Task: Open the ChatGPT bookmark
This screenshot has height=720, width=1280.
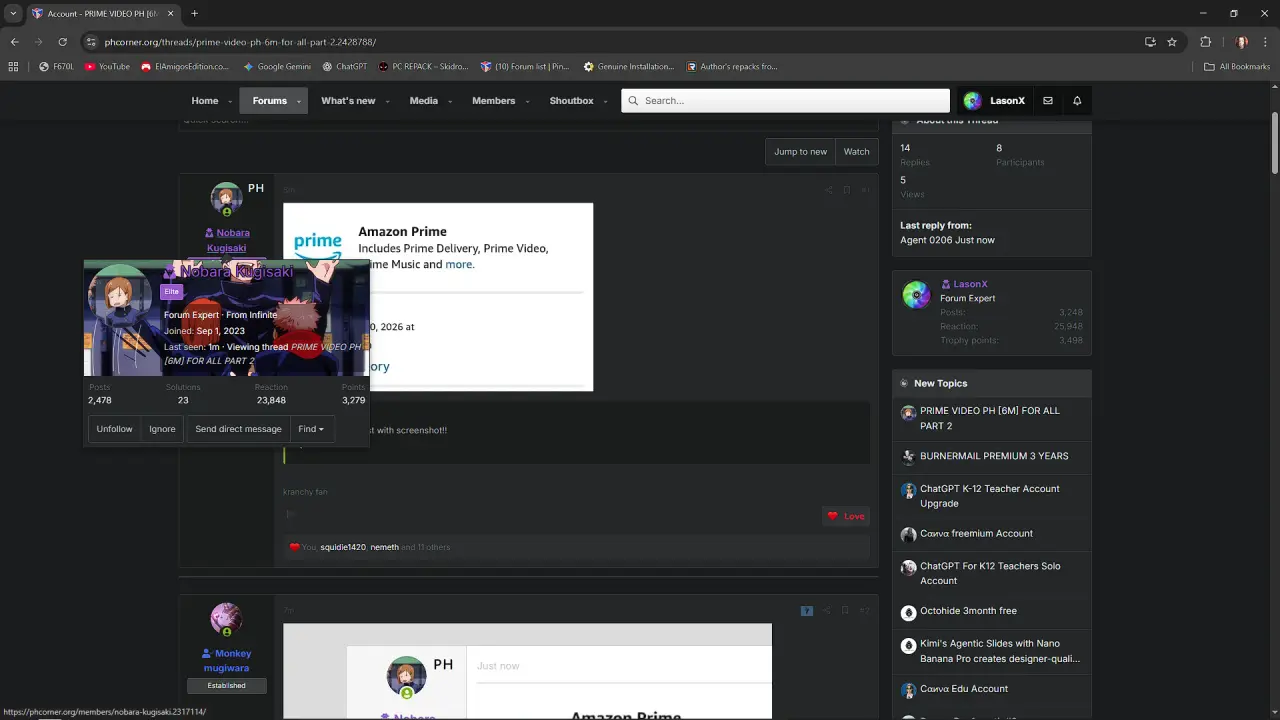Action: (345, 67)
